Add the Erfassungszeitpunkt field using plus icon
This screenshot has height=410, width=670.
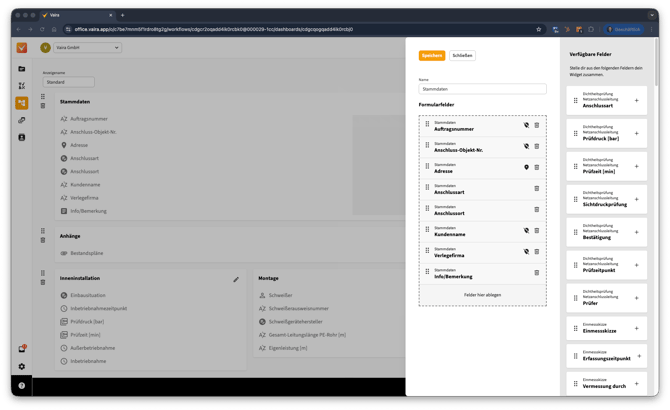coord(637,355)
